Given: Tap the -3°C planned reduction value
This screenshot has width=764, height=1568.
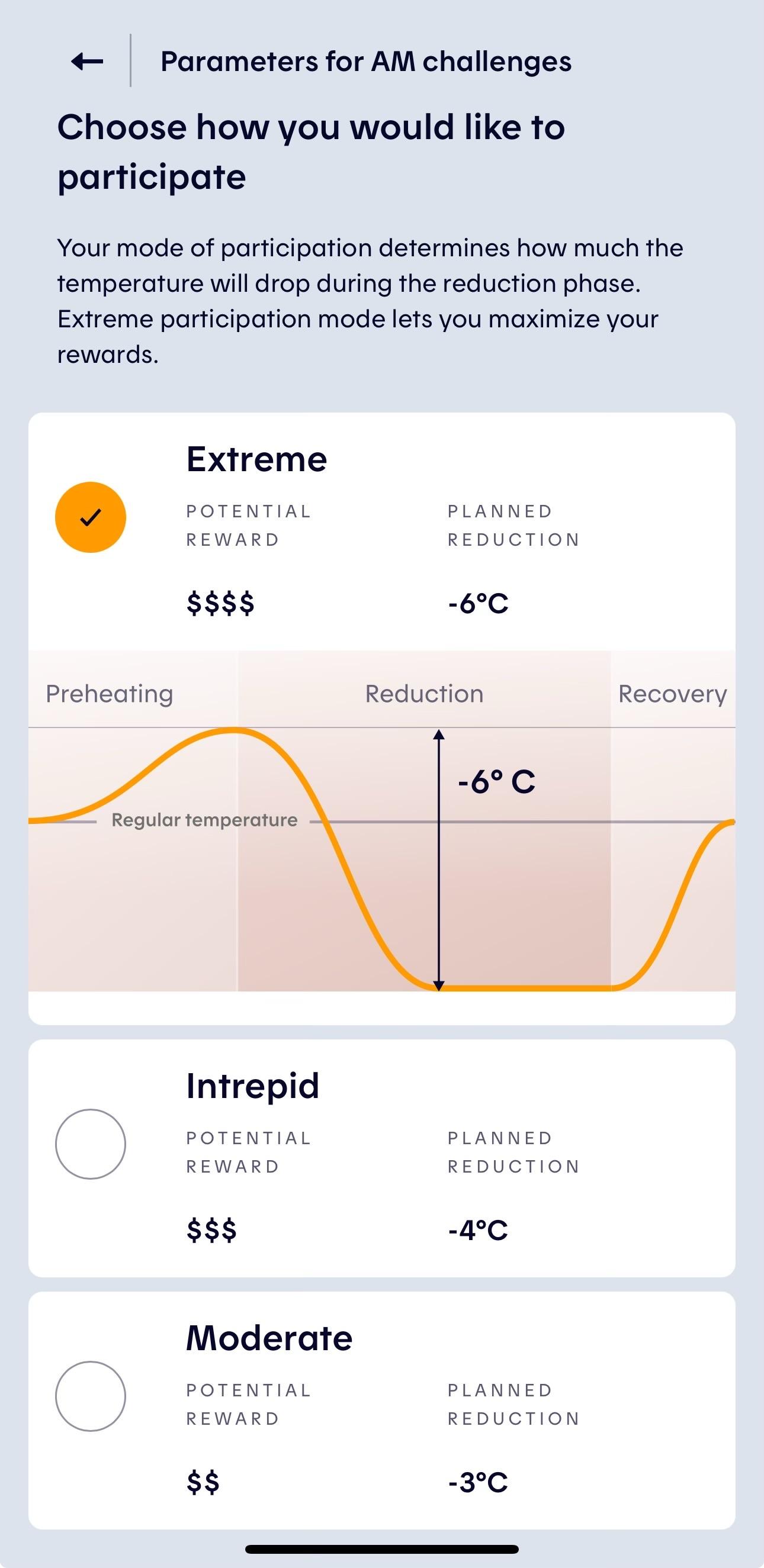Looking at the screenshot, I should coord(478,1482).
